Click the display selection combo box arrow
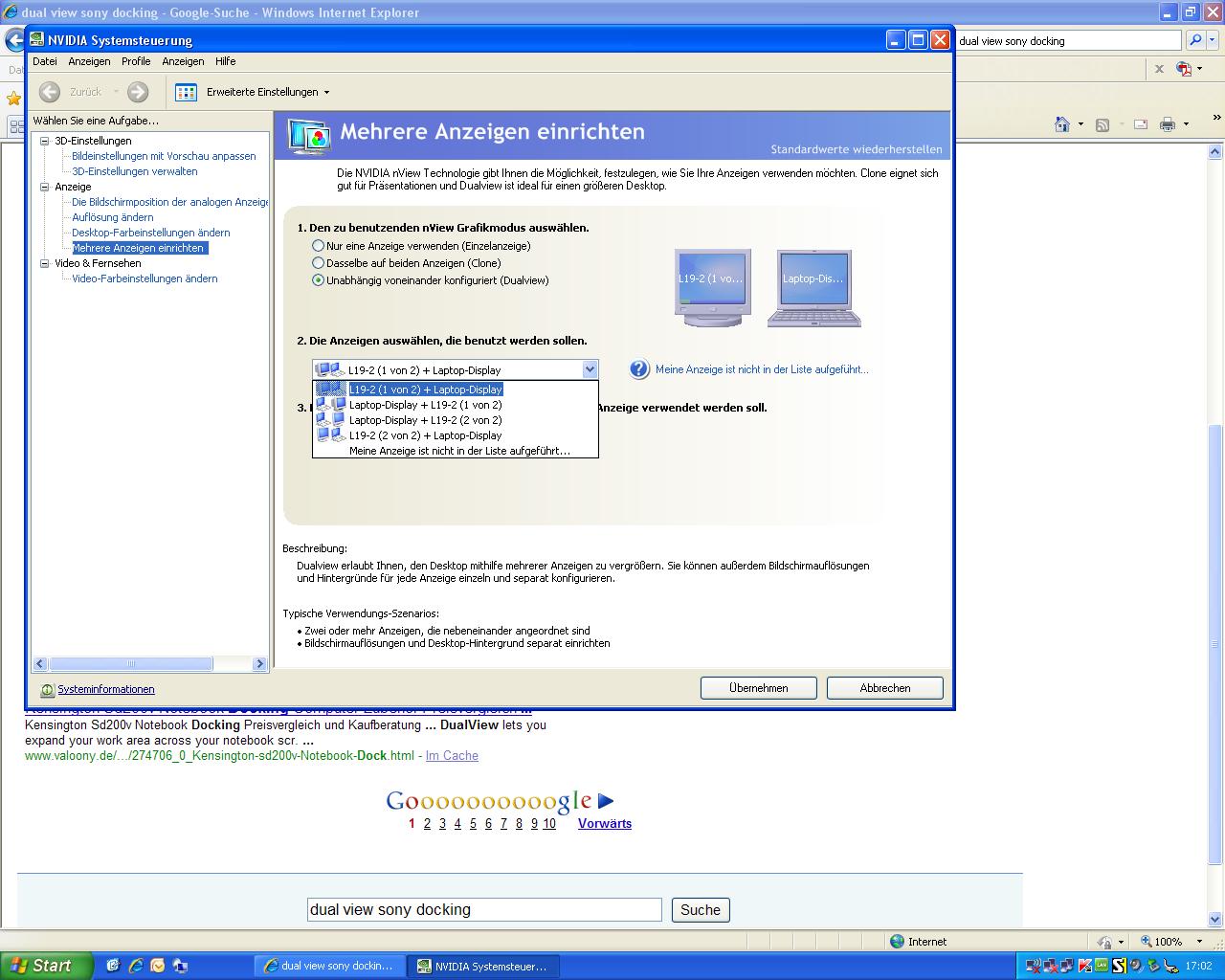Image resolution: width=1225 pixels, height=980 pixels. 590,369
